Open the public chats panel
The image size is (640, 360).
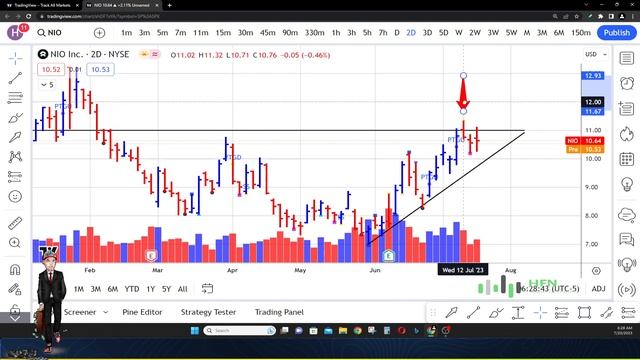pyautogui.click(x=627, y=239)
